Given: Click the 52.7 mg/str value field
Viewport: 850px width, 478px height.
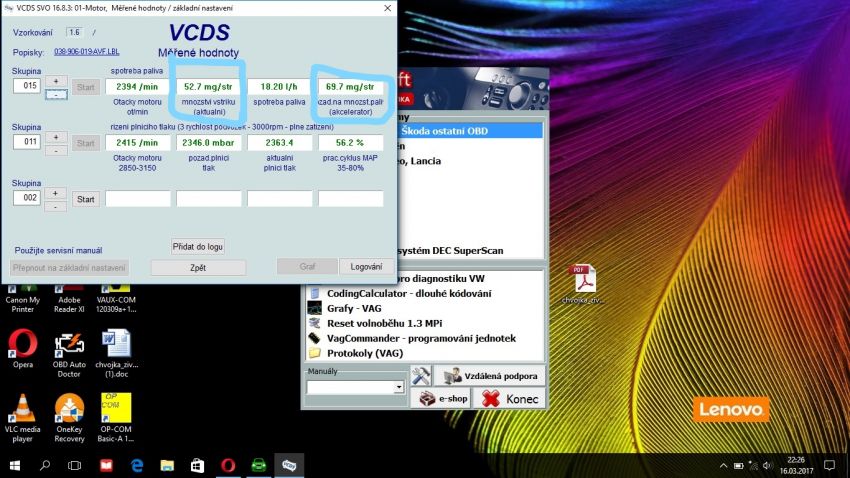Looking at the screenshot, I should tap(208, 87).
